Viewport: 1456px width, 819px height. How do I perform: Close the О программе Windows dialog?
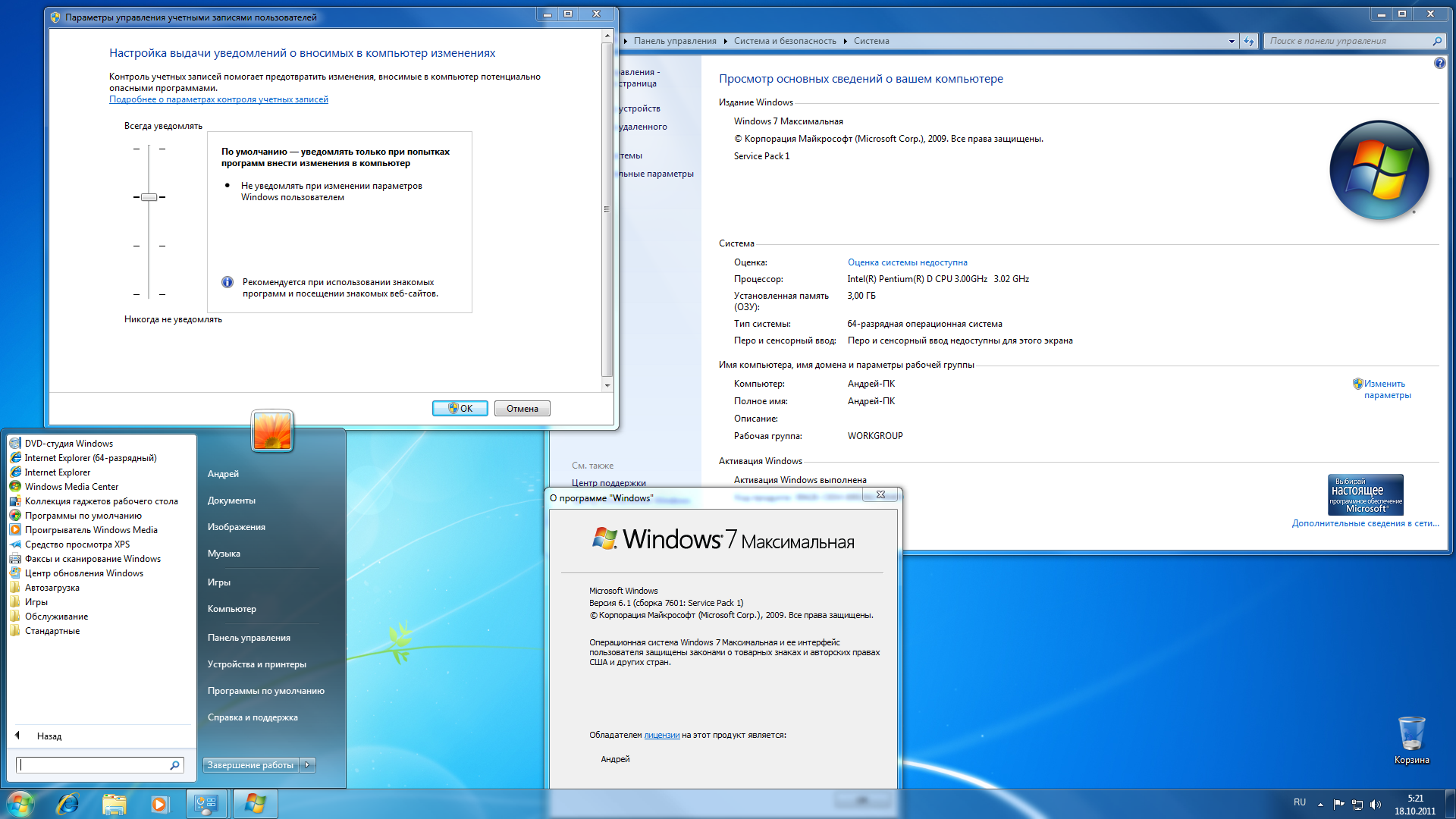coord(880,494)
